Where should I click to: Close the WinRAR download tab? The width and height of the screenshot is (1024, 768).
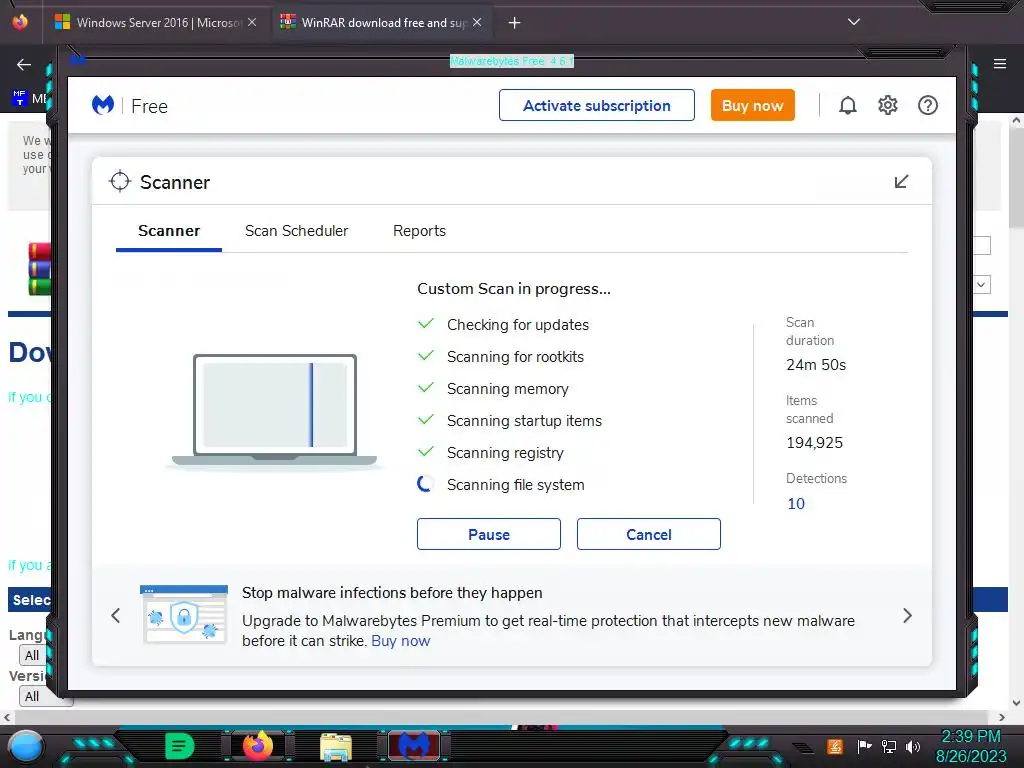pyautogui.click(x=477, y=22)
